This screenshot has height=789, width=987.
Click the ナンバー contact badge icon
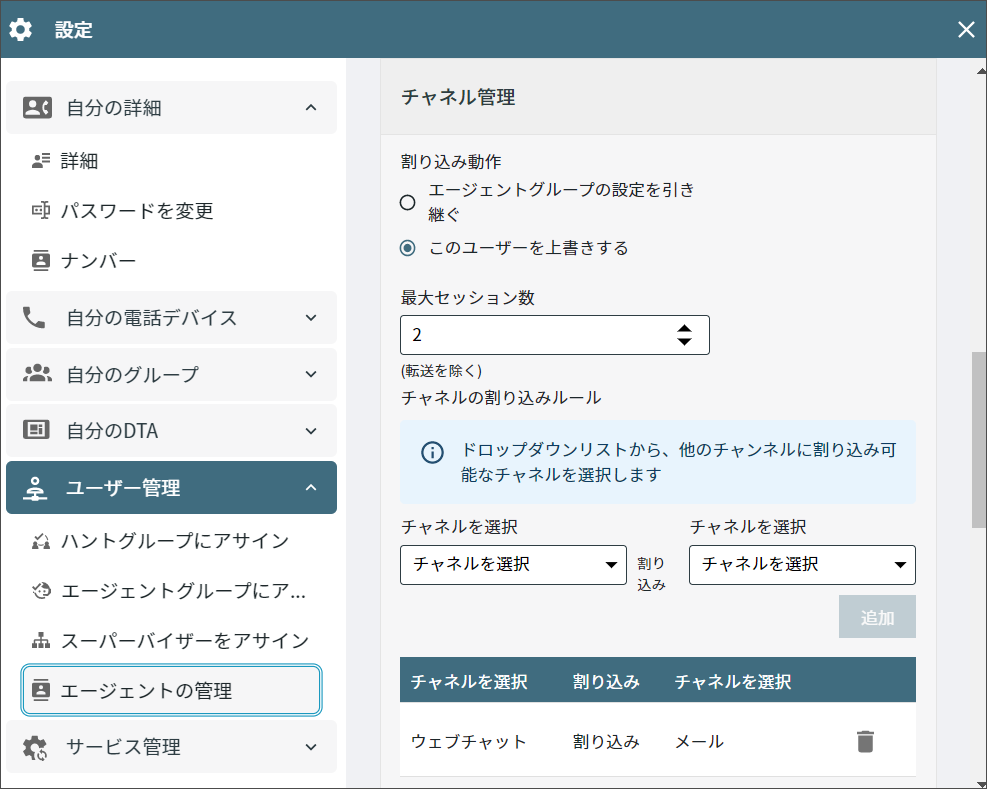[41, 260]
